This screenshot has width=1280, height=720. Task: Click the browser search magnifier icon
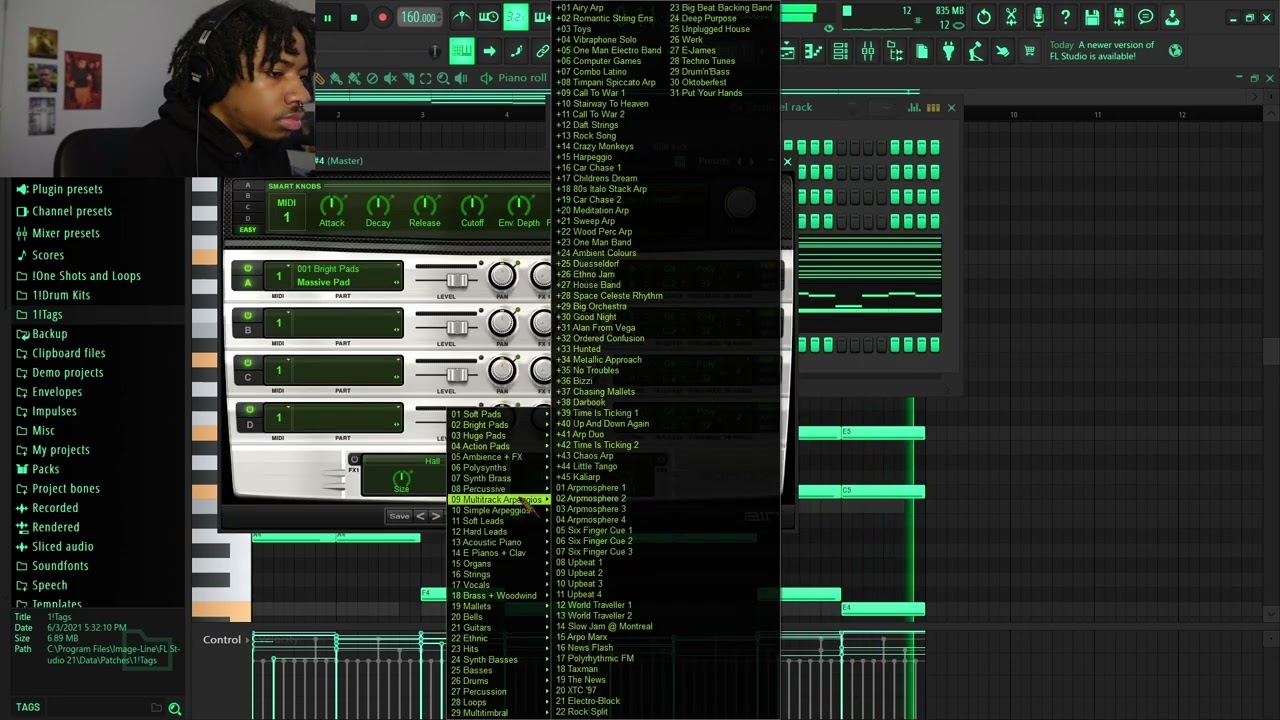pos(174,708)
